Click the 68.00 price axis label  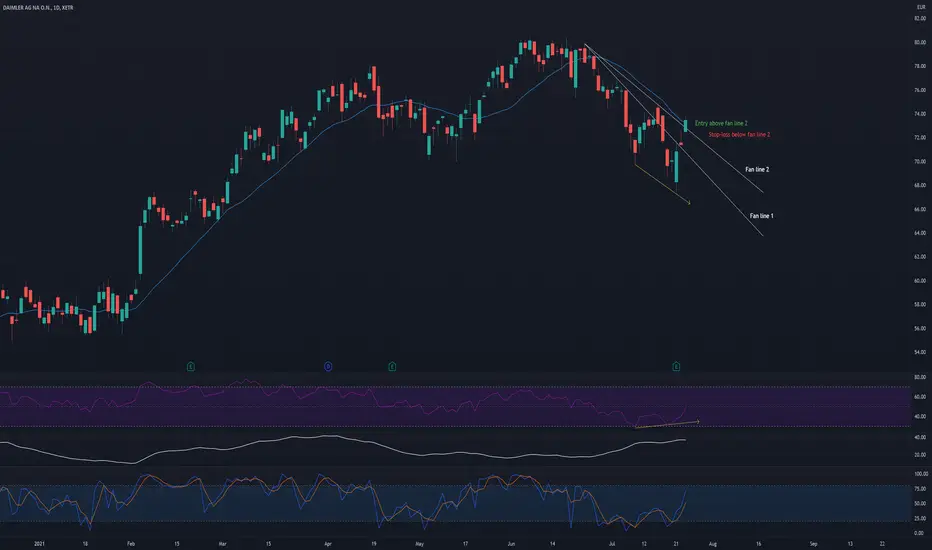pos(920,185)
